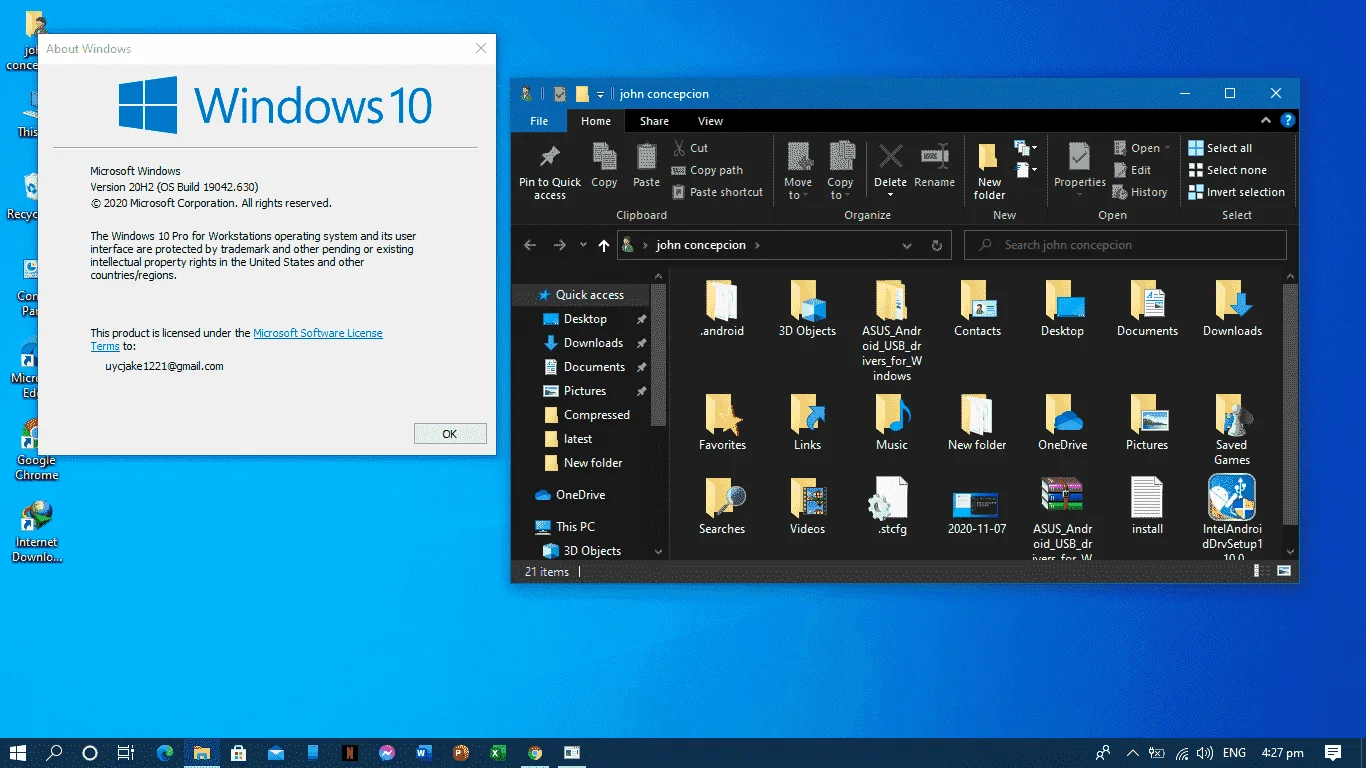The image size is (1366, 768).
Task: Click OK in the About Windows dialog
Action: [x=450, y=433]
